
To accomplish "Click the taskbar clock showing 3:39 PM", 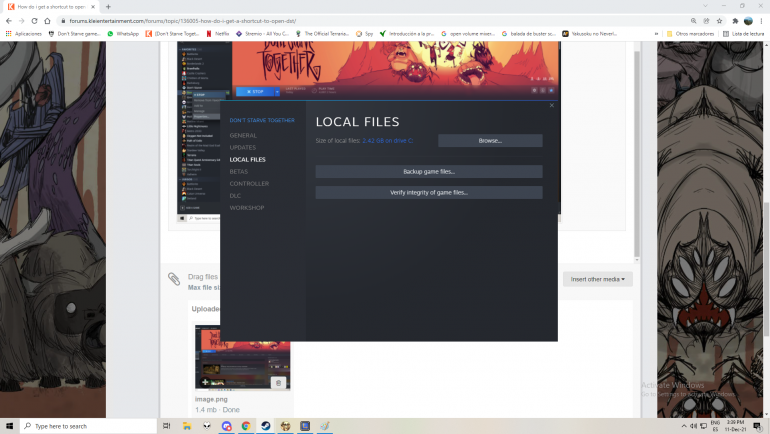I will pyautogui.click(x=735, y=426).
